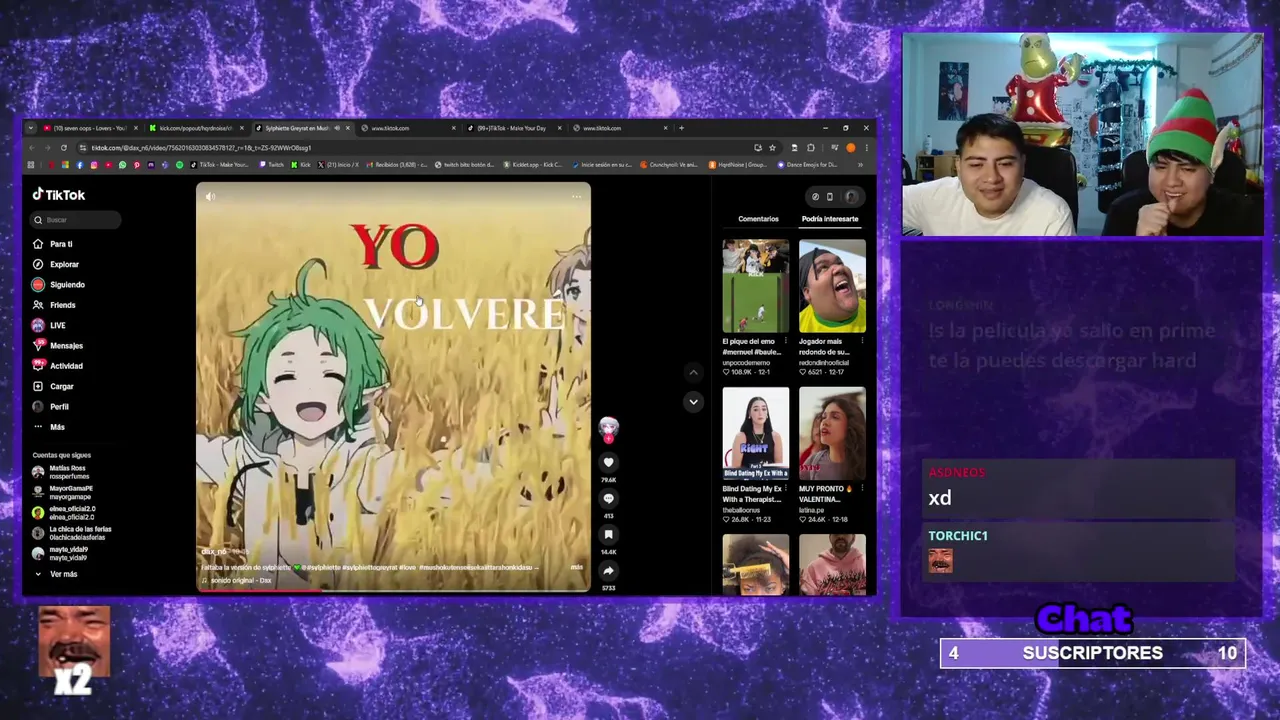Open the video three-dots options menu
The height and width of the screenshot is (720, 1280).
tap(576, 197)
